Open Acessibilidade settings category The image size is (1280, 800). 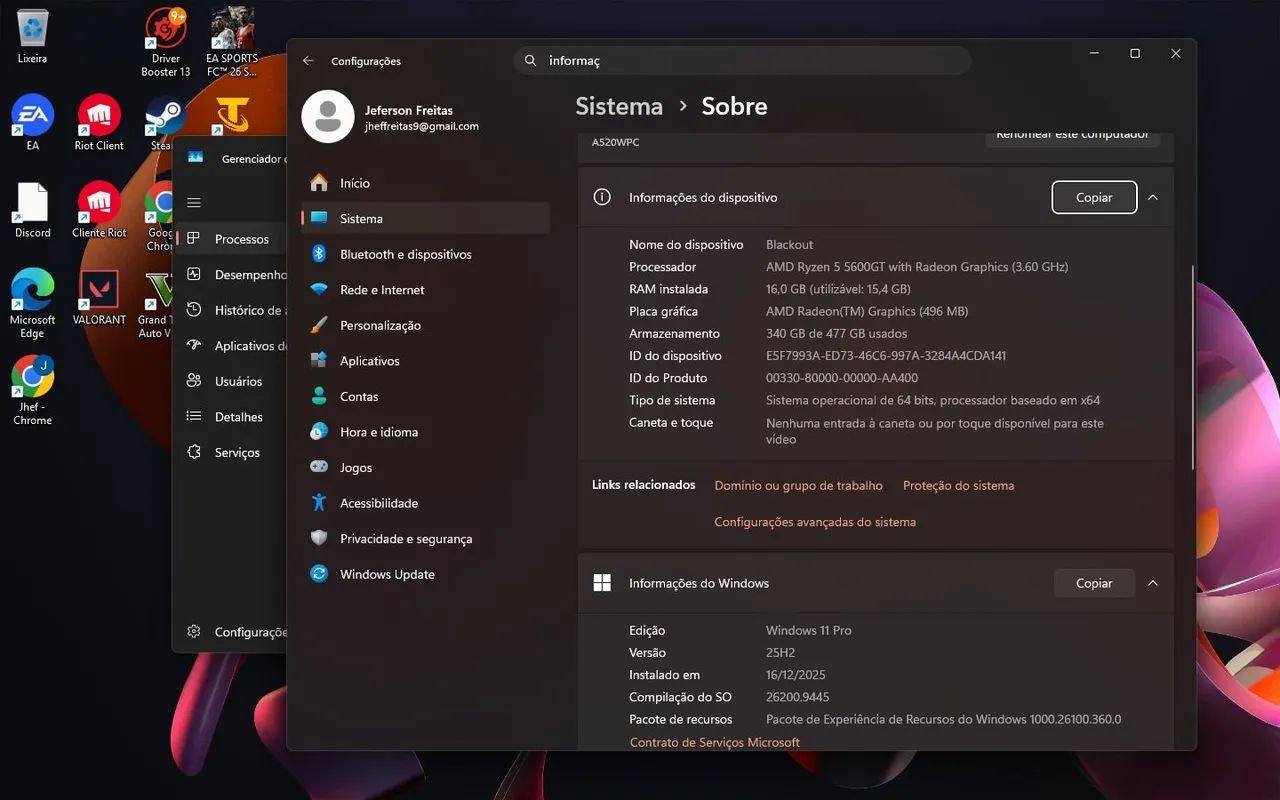click(x=425, y=503)
